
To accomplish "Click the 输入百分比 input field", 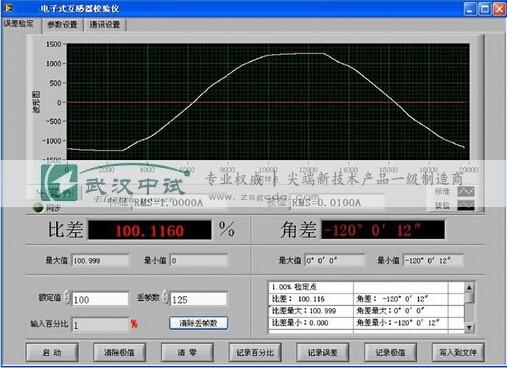I will coord(100,324).
